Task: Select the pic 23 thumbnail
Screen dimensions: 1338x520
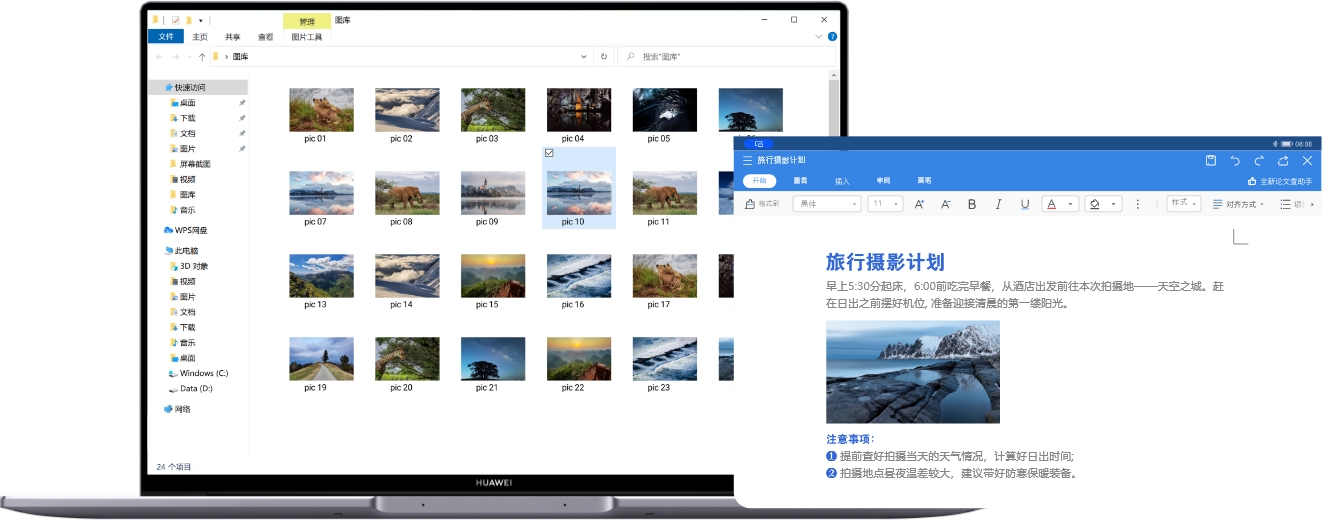Action: [x=665, y=359]
